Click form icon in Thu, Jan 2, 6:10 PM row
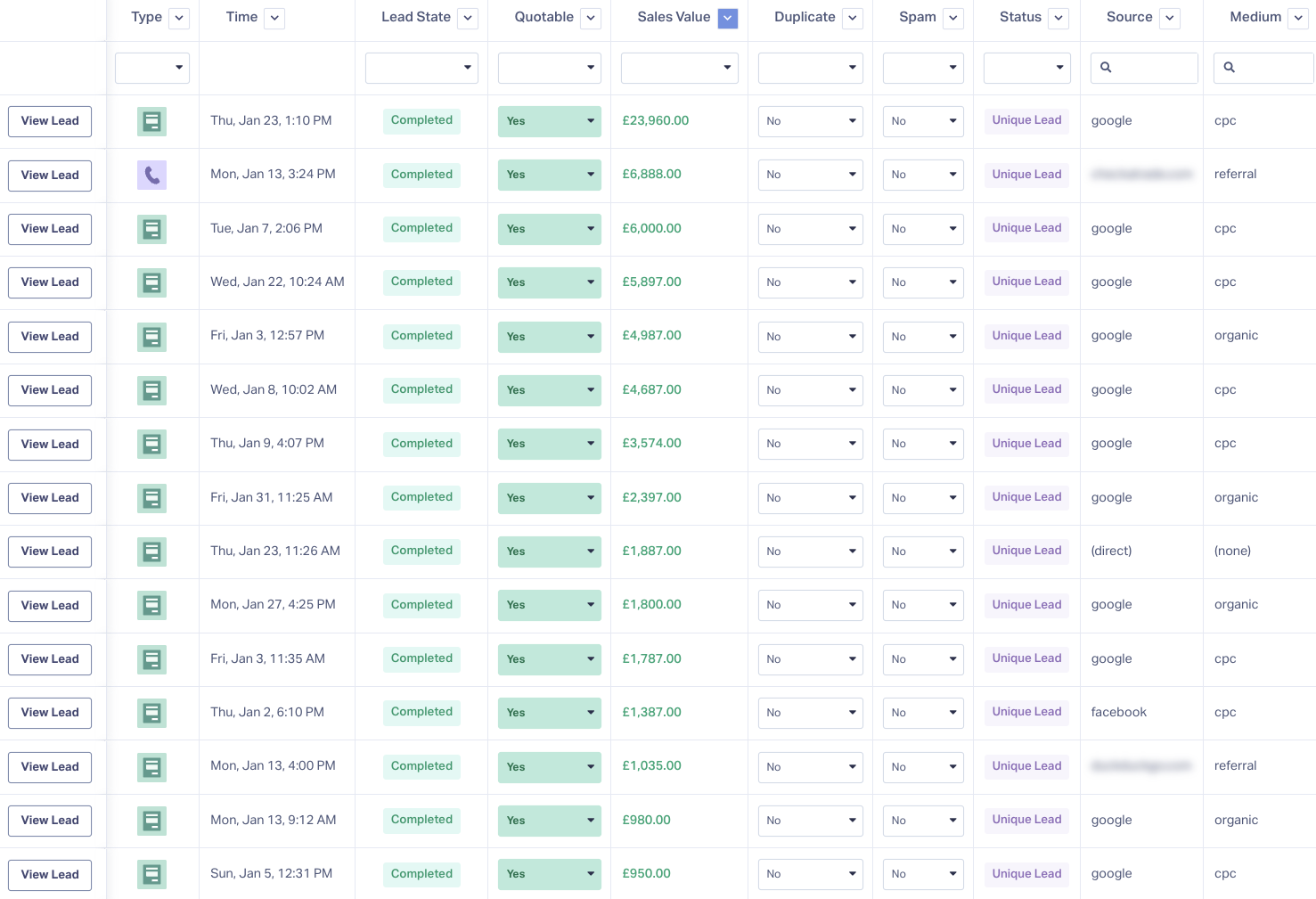Viewport: 1316px width, 899px height. point(151,713)
